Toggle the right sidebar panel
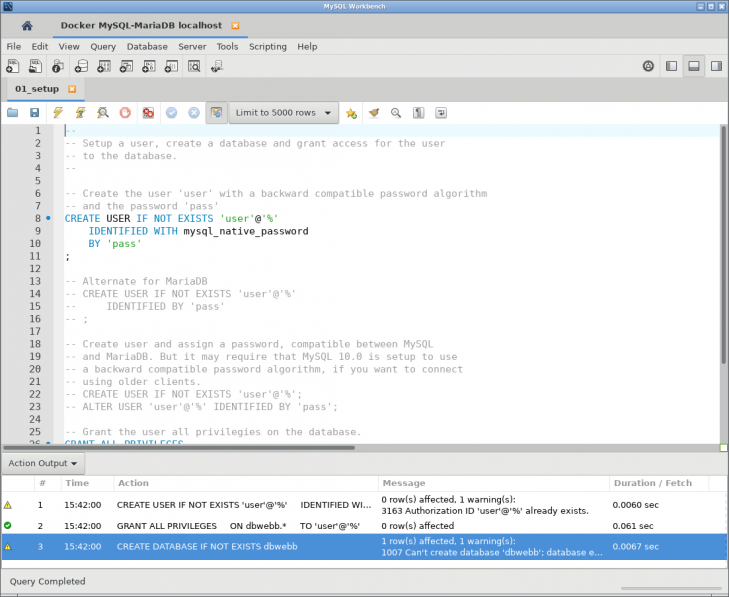The height and width of the screenshot is (597, 729). 716,66
